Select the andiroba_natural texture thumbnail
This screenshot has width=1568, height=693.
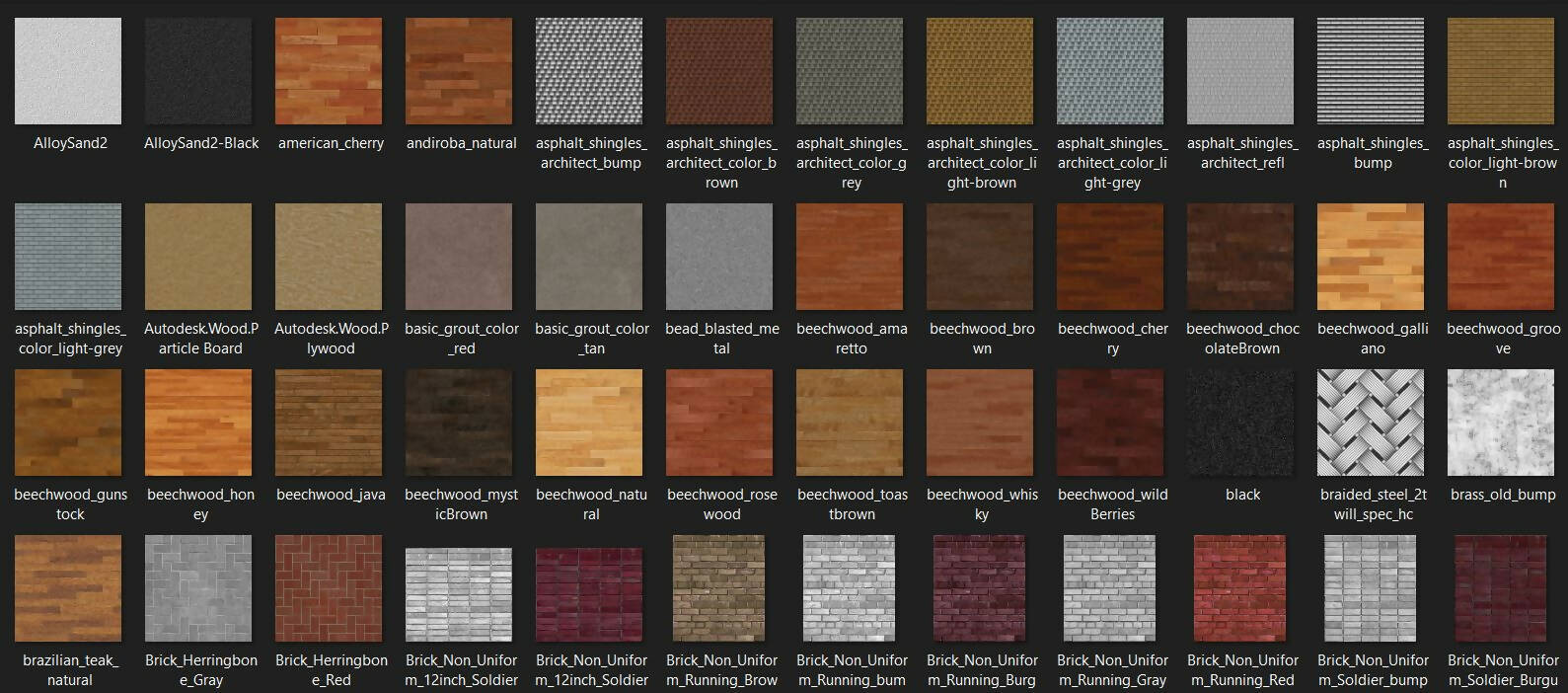(x=459, y=71)
